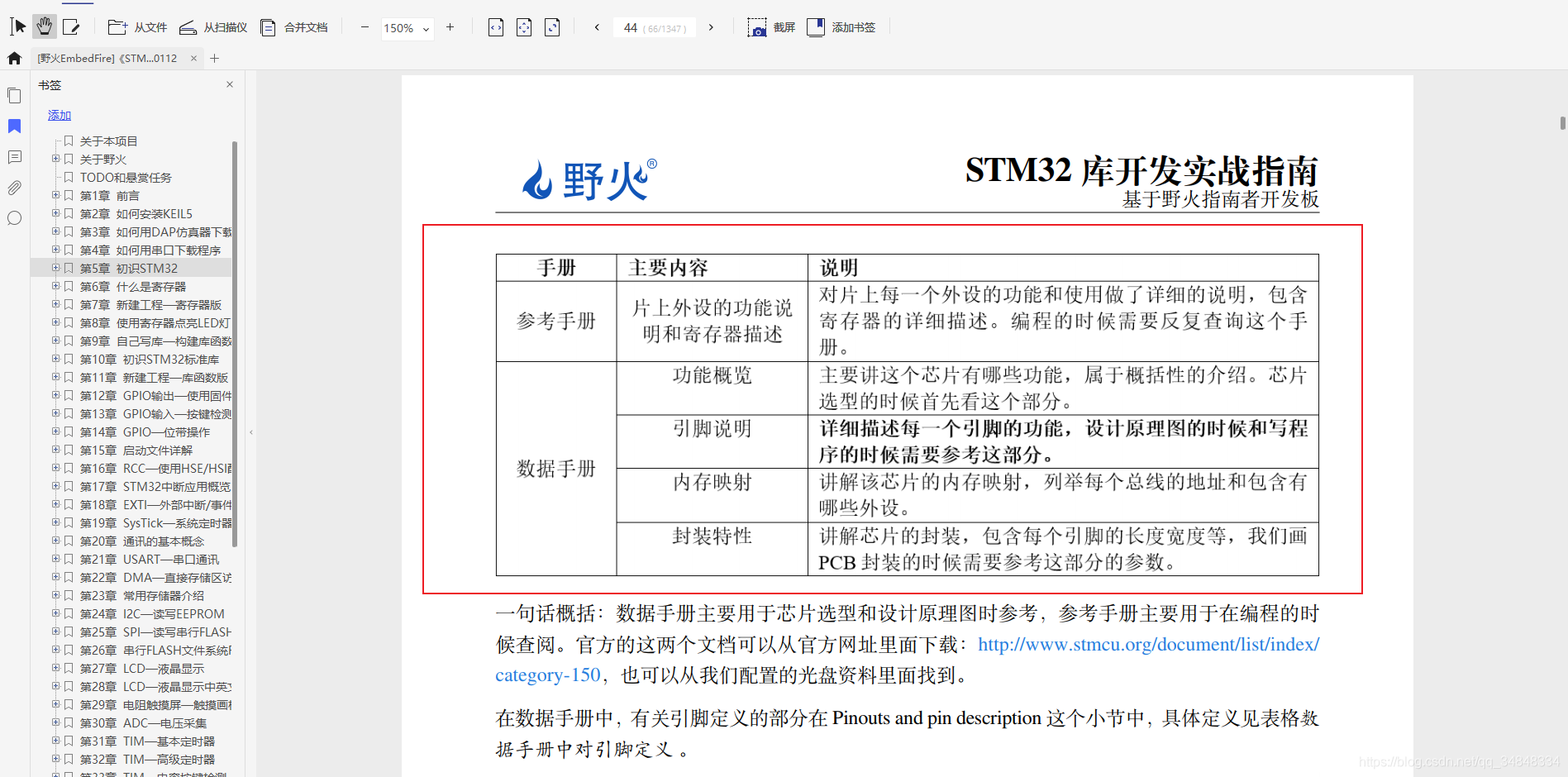Edit the page number field 44
Viewport: 1568px width, 777px height.
click(x=654, y=28)
